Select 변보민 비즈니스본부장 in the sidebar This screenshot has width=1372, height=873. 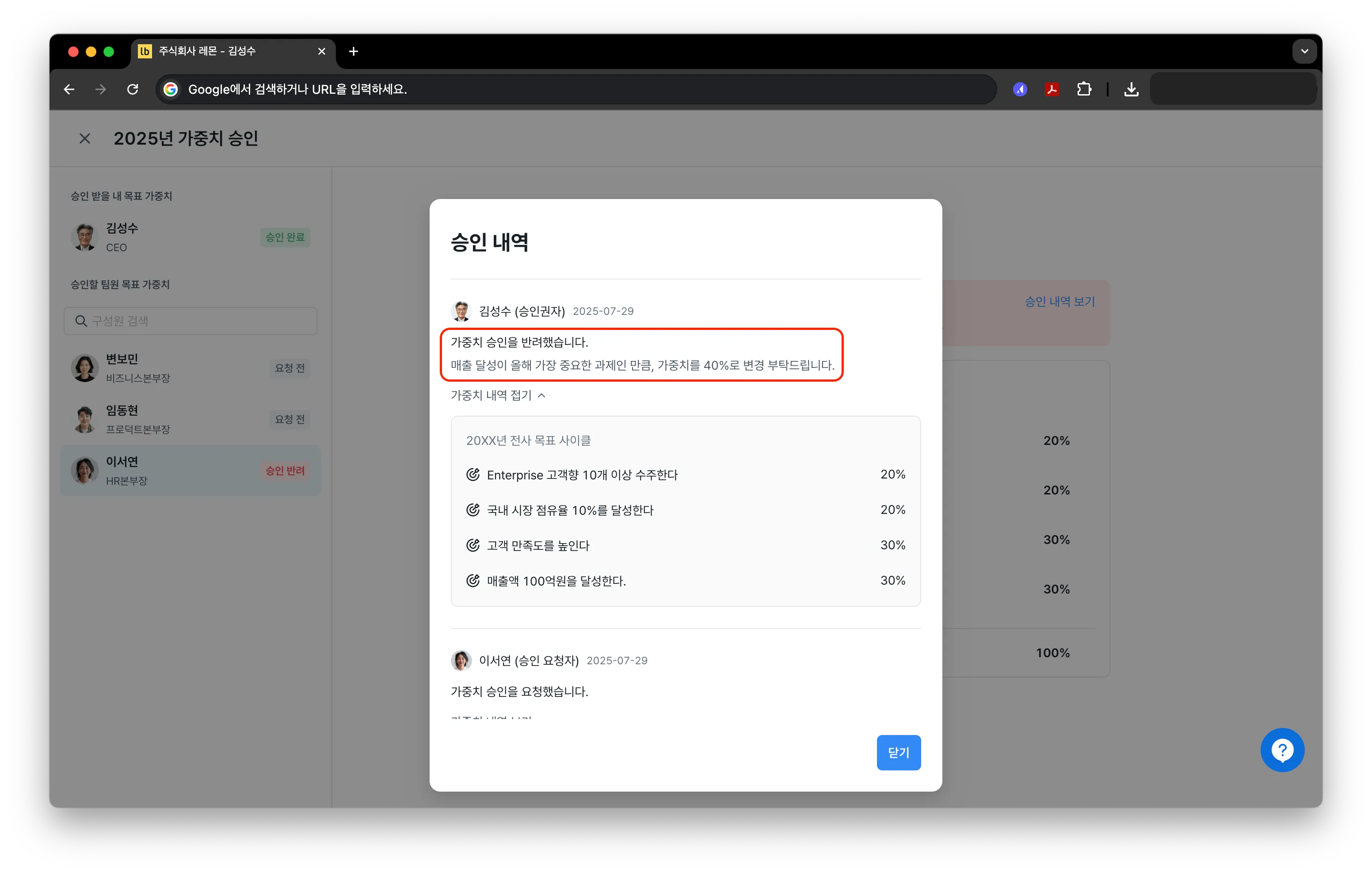(x=191, y=368)
